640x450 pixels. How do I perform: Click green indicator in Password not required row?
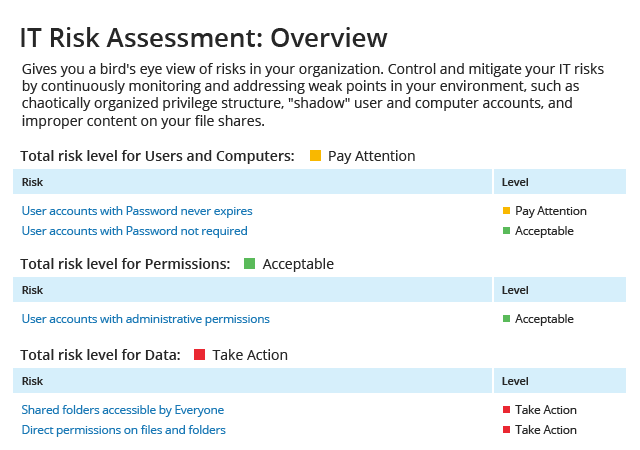(506, 231)
